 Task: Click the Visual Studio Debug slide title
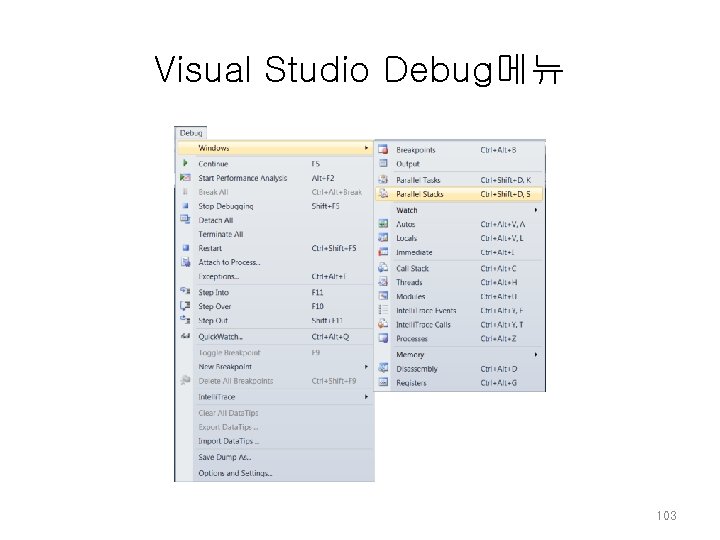[358, 70]
